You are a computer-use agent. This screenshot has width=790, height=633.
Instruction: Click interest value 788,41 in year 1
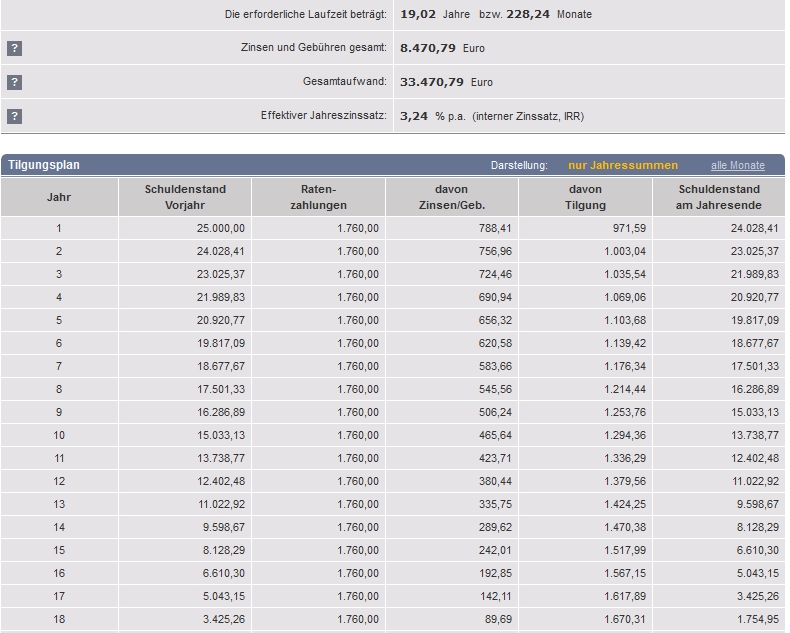pyautogui.click(x=495, y=228)
